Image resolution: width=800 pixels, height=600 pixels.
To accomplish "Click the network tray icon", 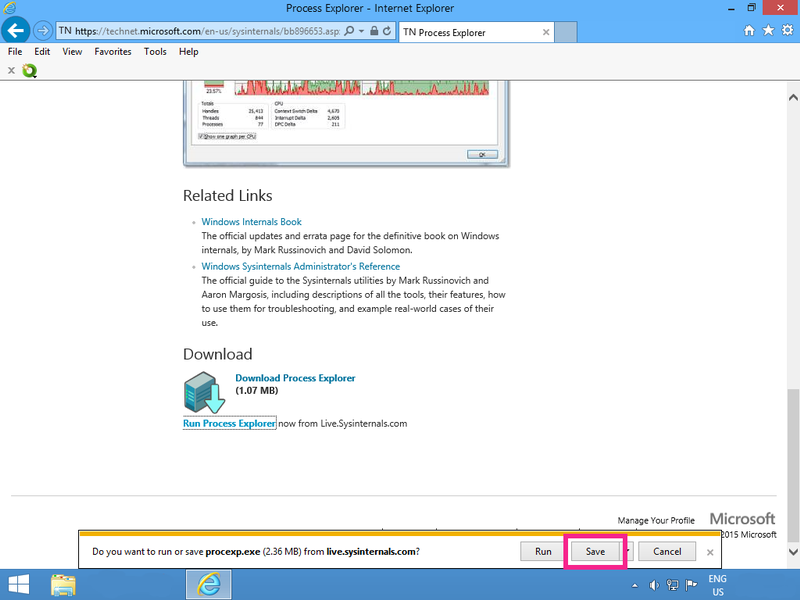I will [x=672, y=585].
